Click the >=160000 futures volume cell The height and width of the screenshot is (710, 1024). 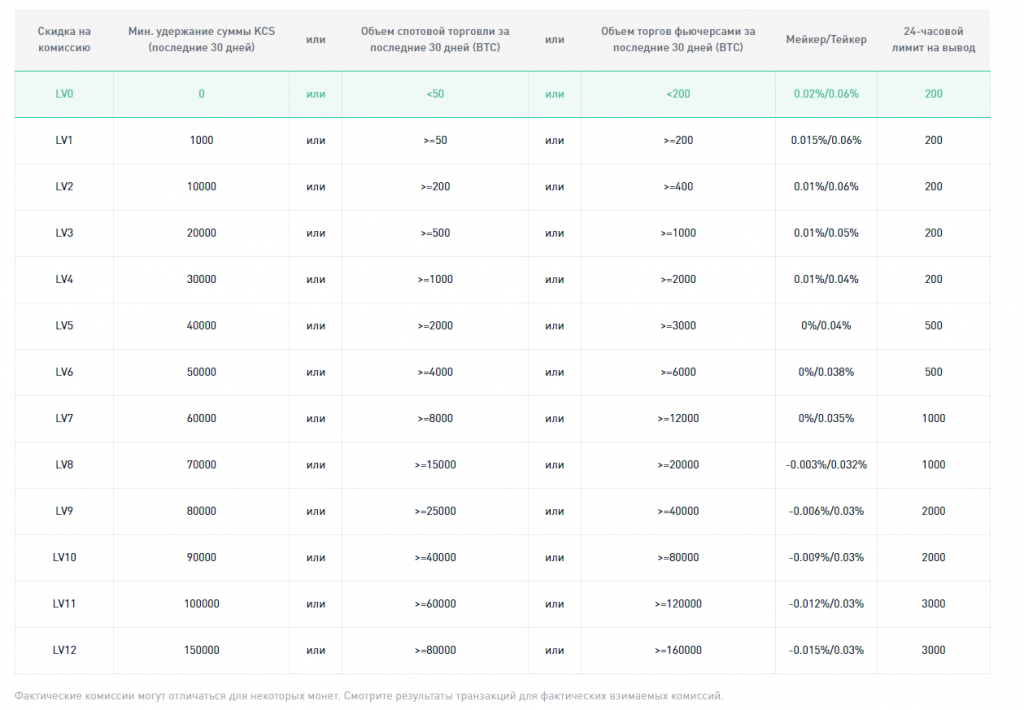pos(678,651)
